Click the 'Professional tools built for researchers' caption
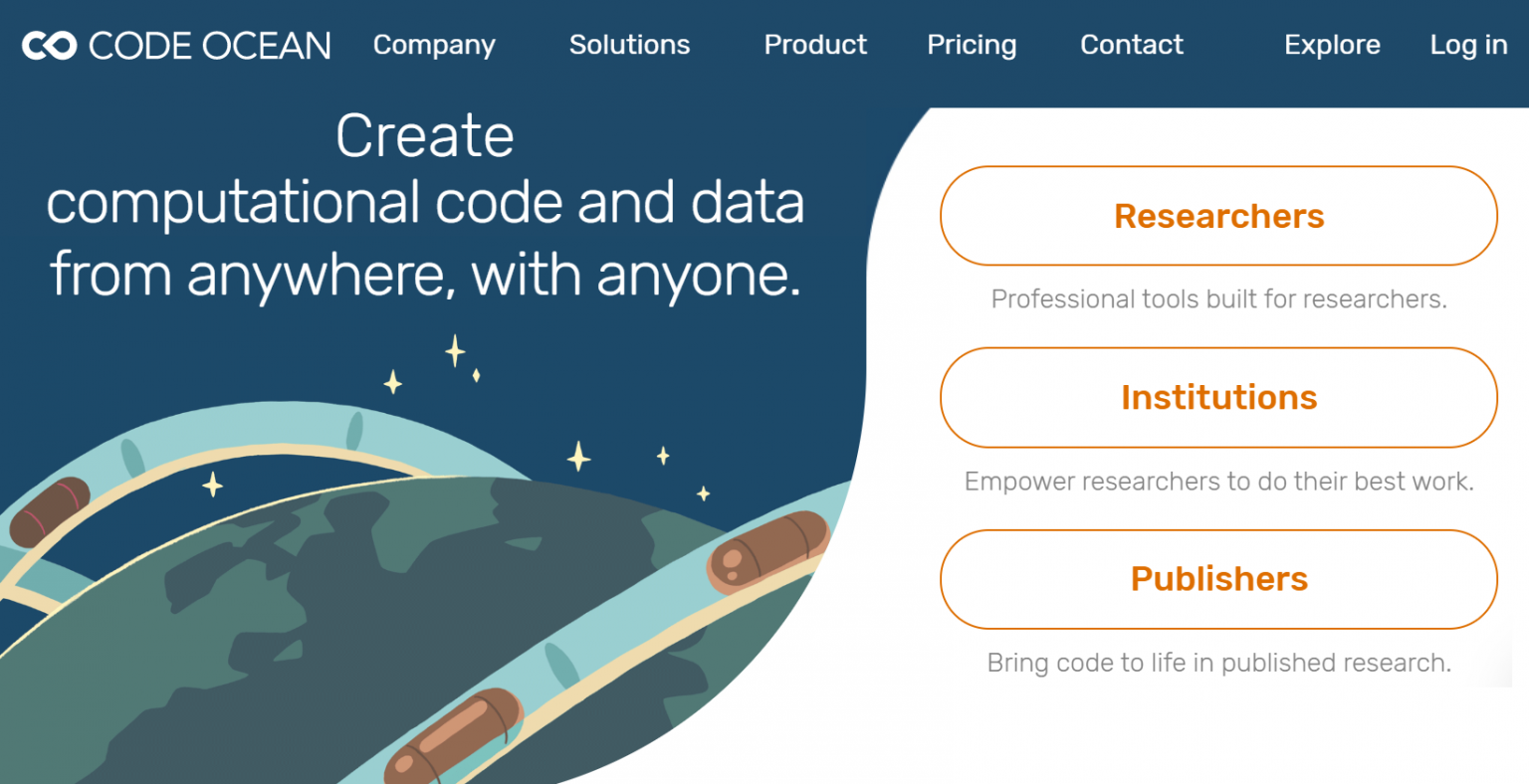The height and width of the screenshot is (784, 1529). [x=1218, y=299]
